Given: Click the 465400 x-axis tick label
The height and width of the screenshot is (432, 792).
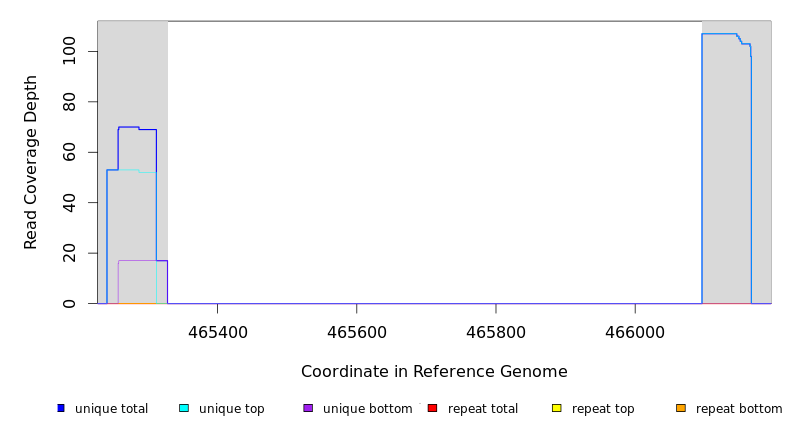Looking at the screenshot, I should [x=218, y=332].
